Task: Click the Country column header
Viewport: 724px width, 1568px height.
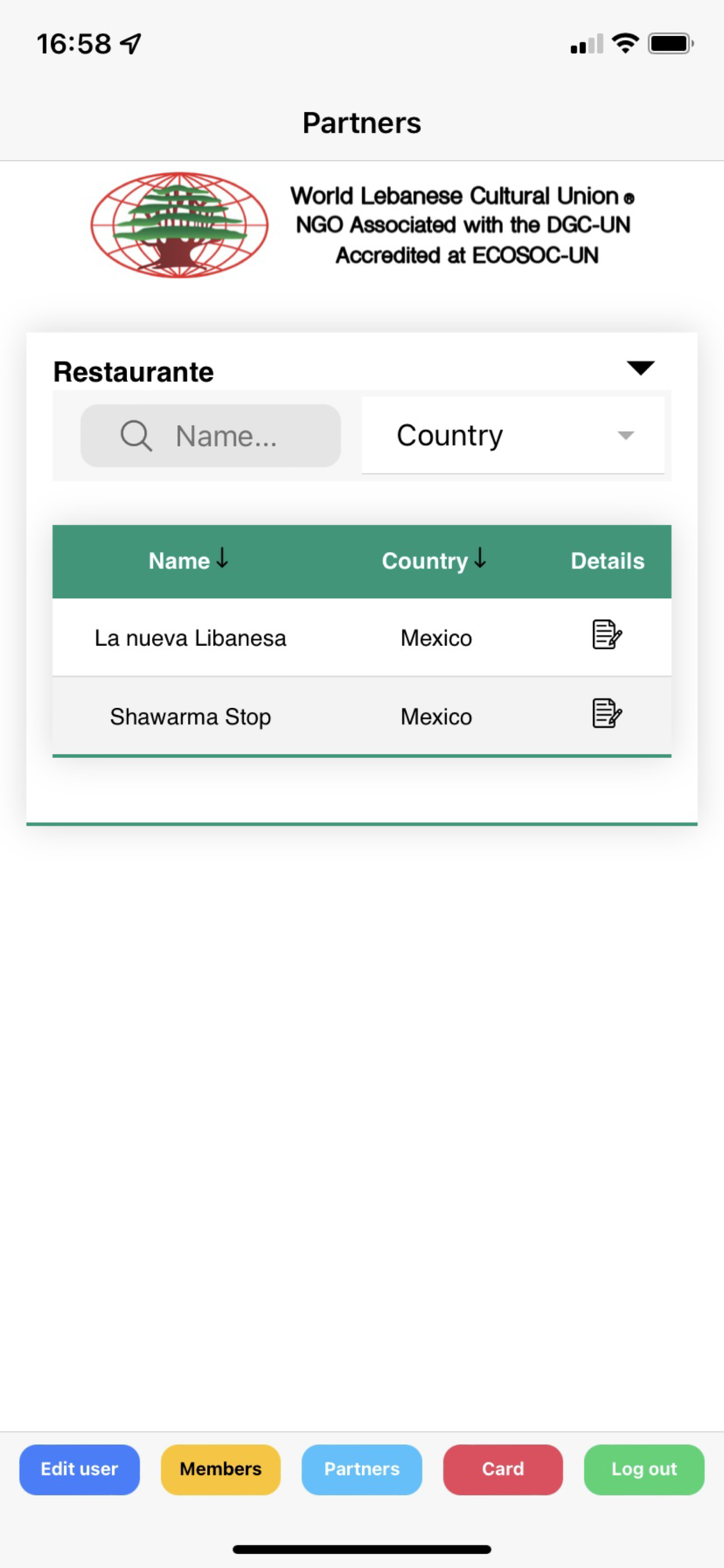Action: (x=425, y=561)
